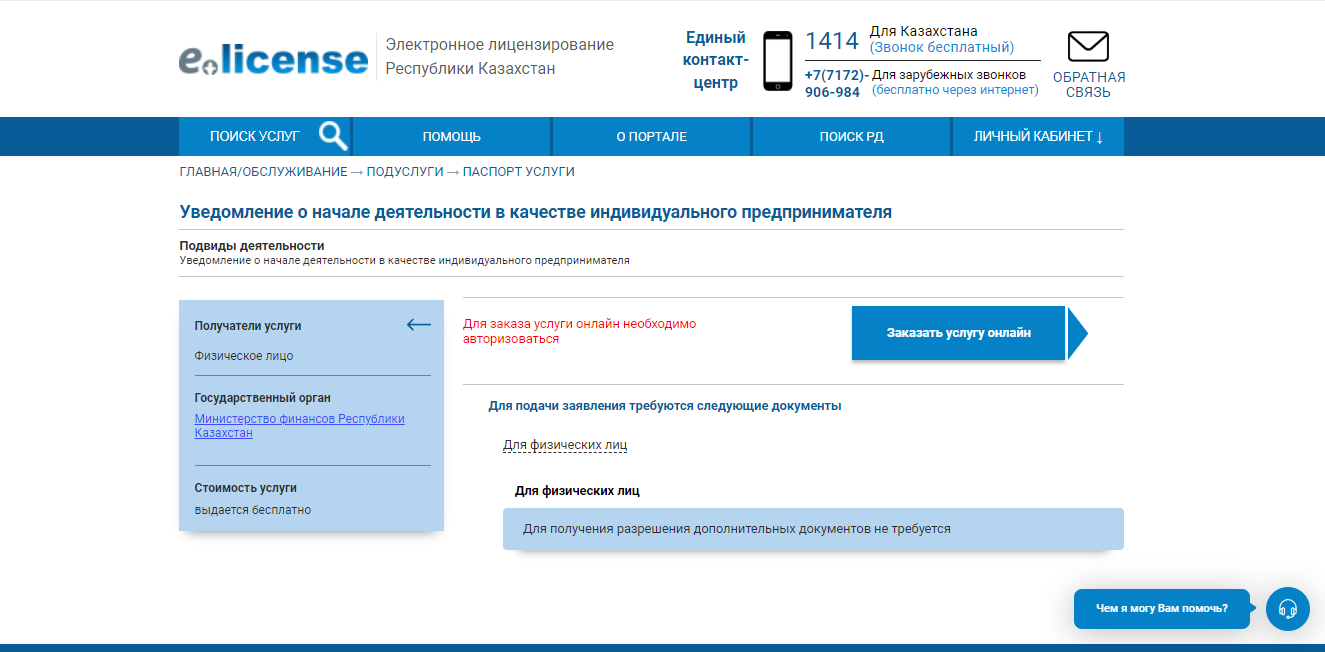Click the Стоимость услуги label

pyautogui.click(x=245, y=488)
